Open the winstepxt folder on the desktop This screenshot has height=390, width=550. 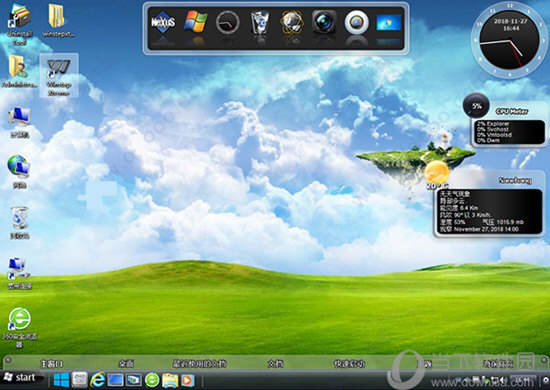(x=58, y=20)
